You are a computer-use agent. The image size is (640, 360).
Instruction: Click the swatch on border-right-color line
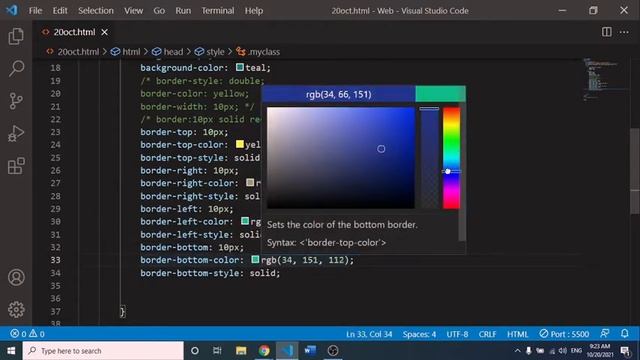pos(250,182)
